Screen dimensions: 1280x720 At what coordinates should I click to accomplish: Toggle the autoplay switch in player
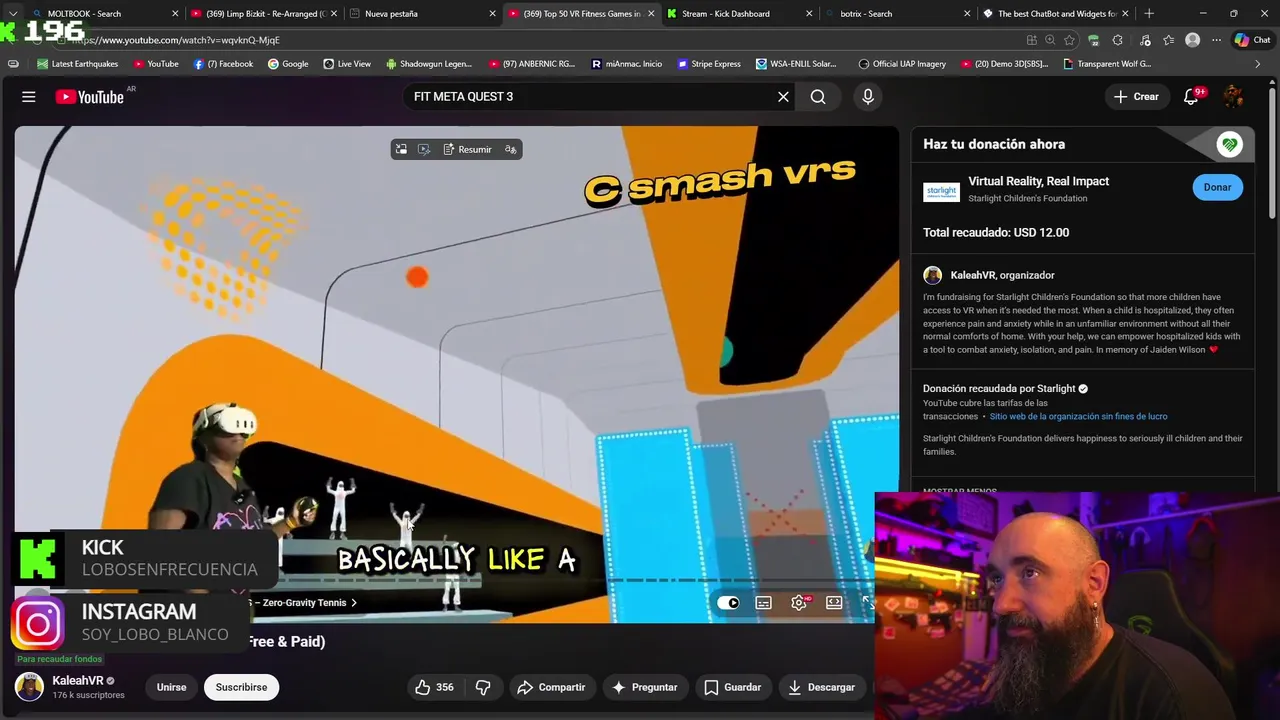tap(729, 603)
